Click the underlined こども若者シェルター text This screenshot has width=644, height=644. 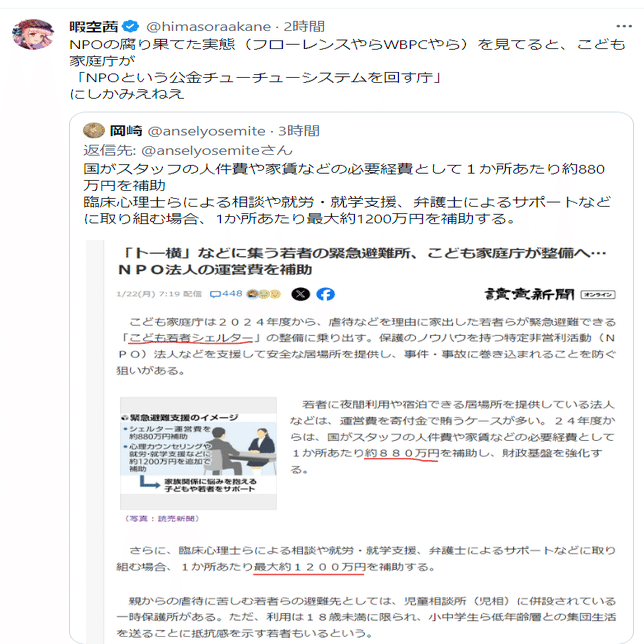click(191, 338)
